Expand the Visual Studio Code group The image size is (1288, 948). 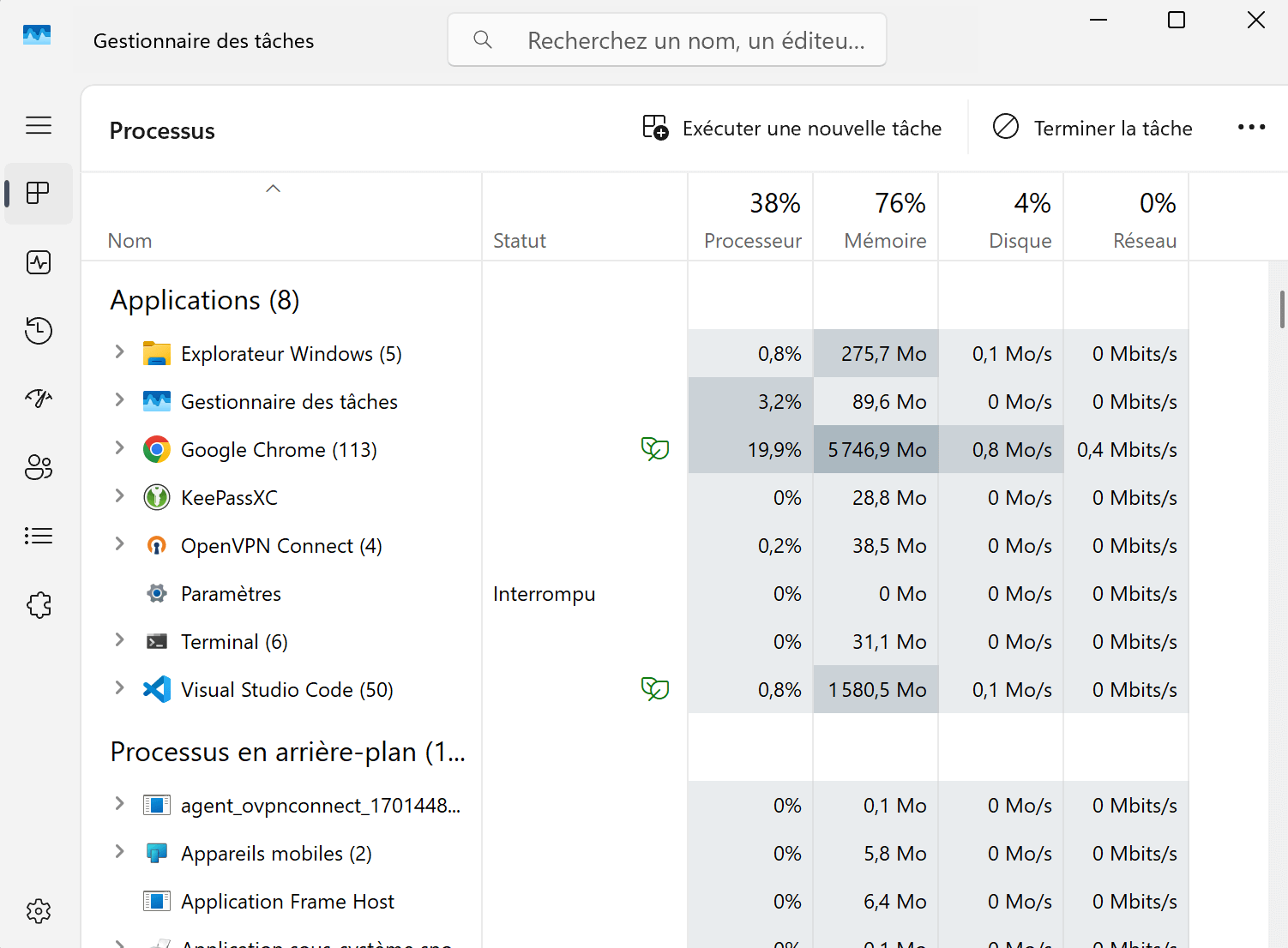click(x=120, y=688)
